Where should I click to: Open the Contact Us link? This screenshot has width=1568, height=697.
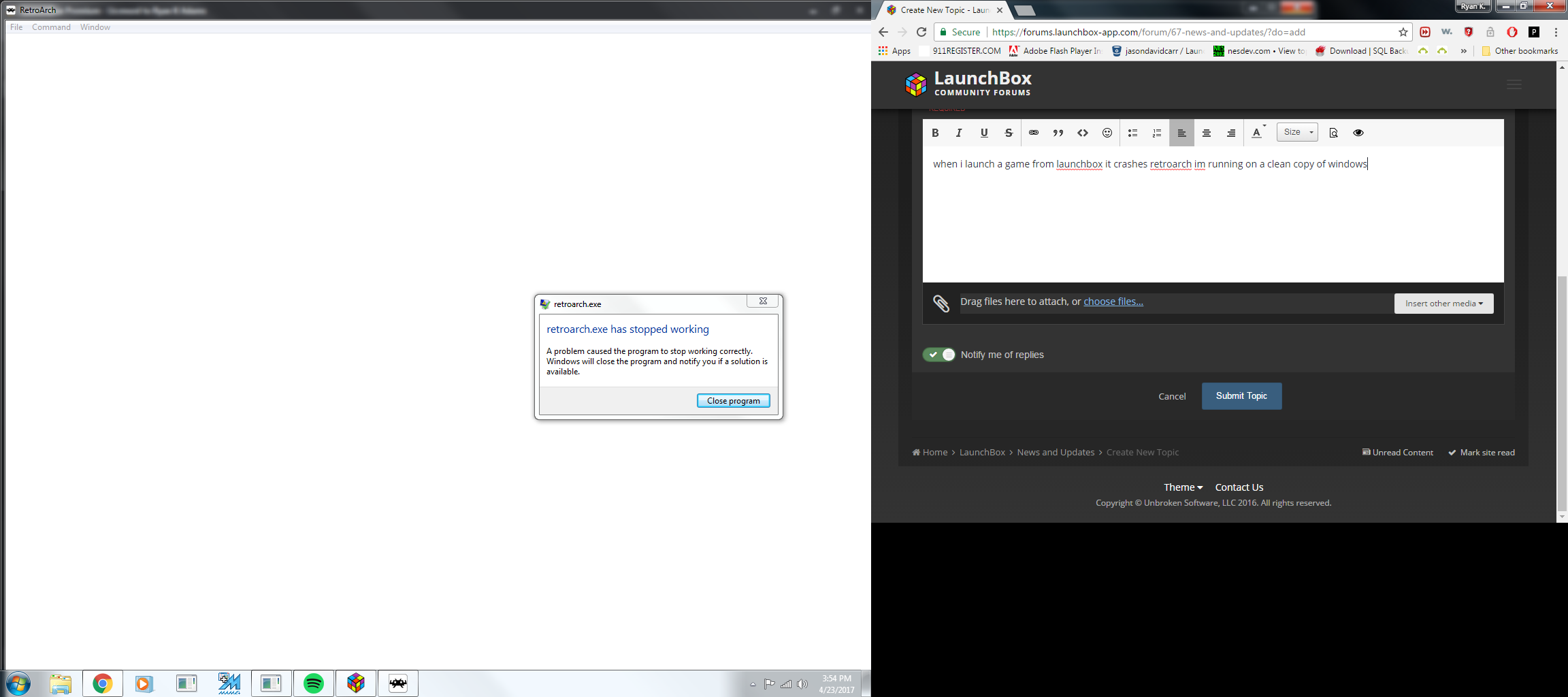(1239, 487)
